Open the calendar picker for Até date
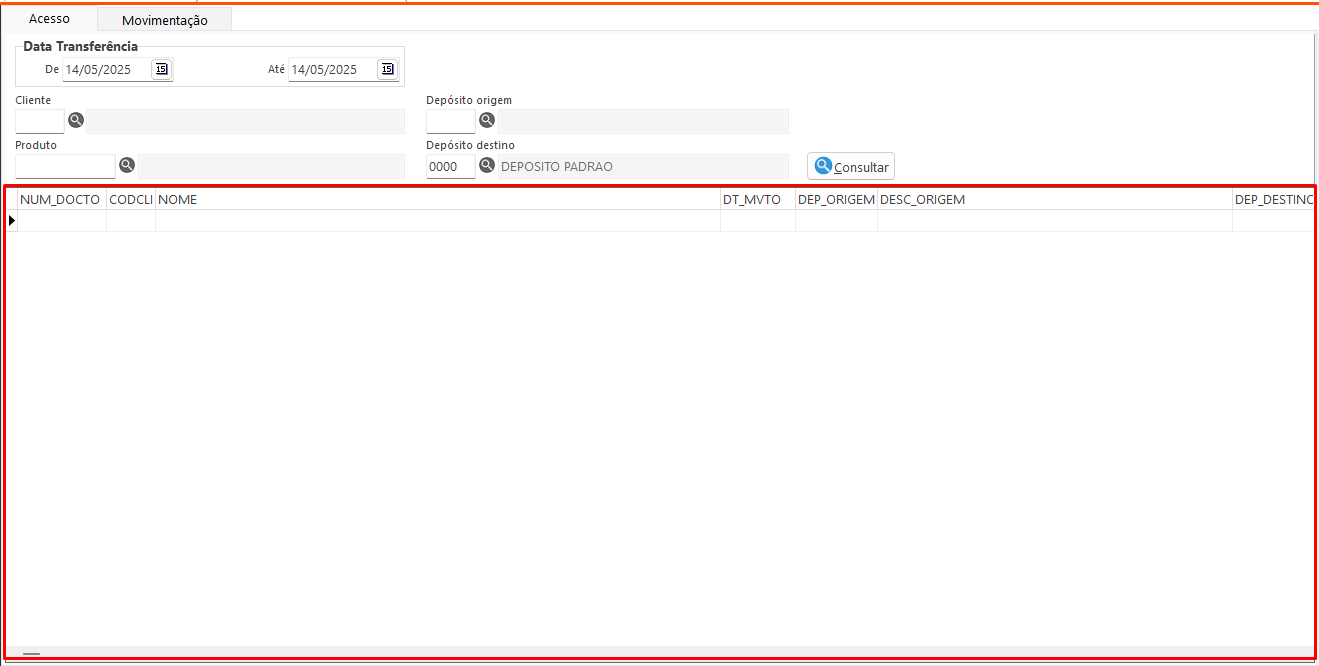 (387, 69)
